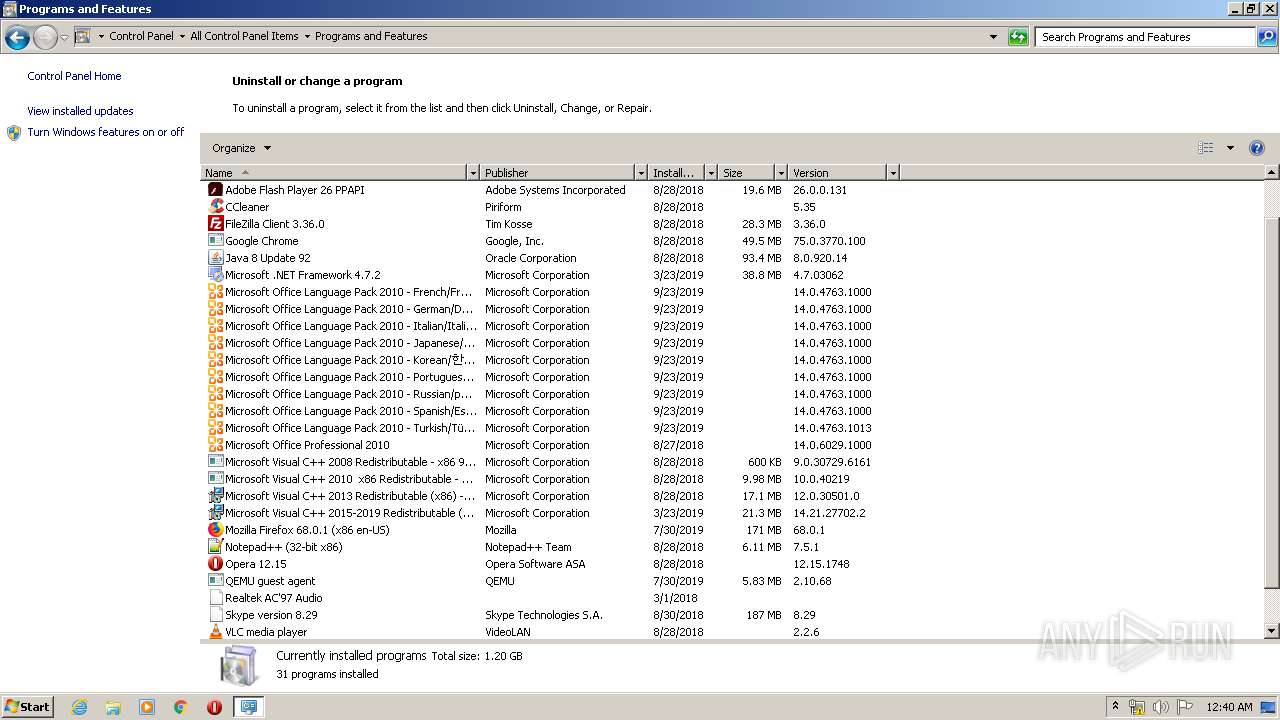Click the list scrollbar down arrow

1272,632
